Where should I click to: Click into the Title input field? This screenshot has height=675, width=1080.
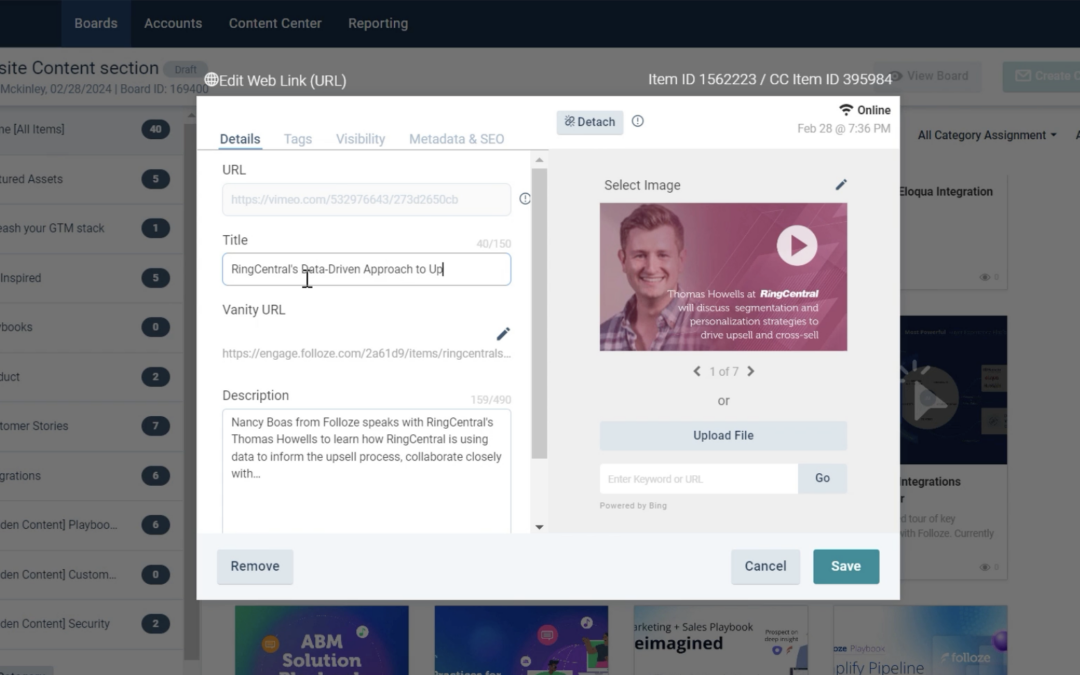click(x=366, y=269)
